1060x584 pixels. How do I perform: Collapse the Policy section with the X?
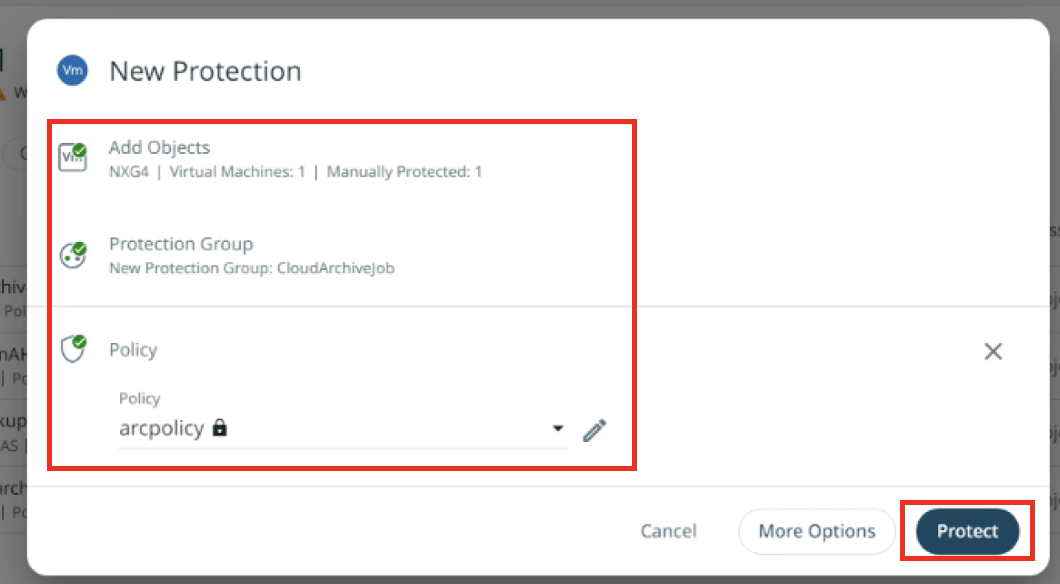(x=993, y=351)
